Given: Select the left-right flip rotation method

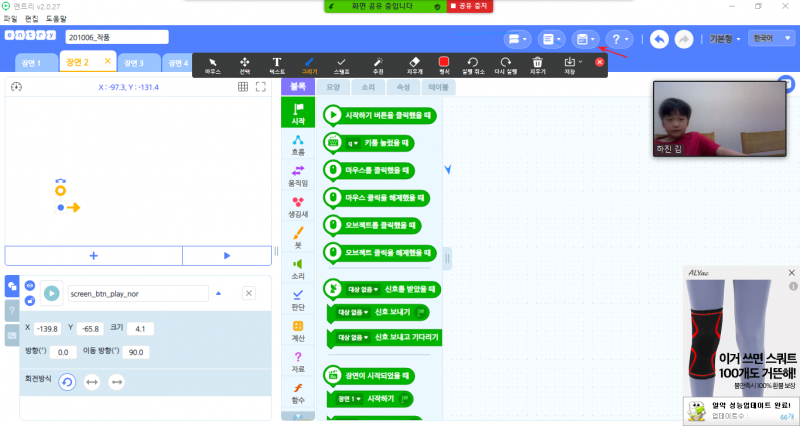Looking at the screenshot, I should click(x=92, y=381).
